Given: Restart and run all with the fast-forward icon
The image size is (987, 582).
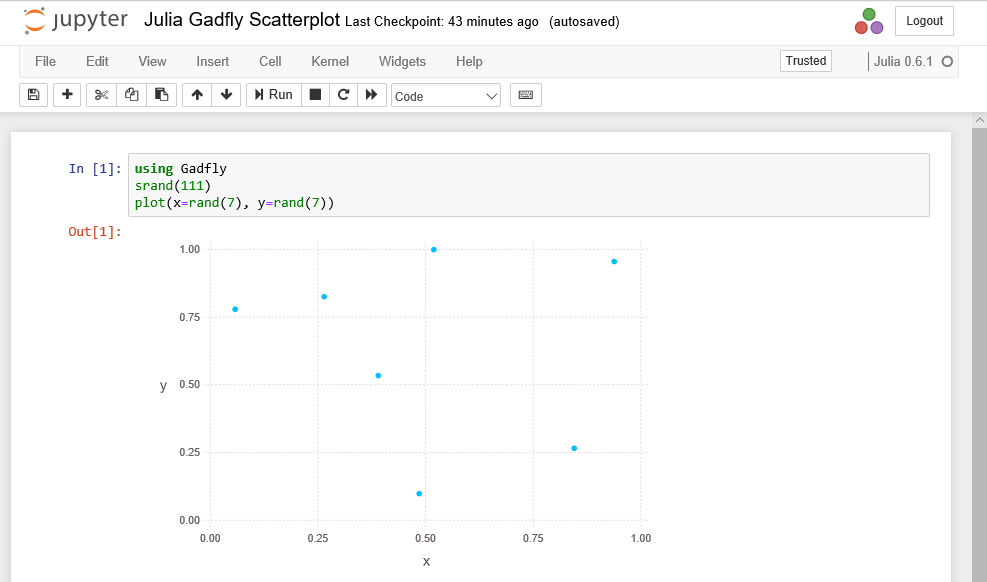Looking at the screenshot, I should click(371, 95).
